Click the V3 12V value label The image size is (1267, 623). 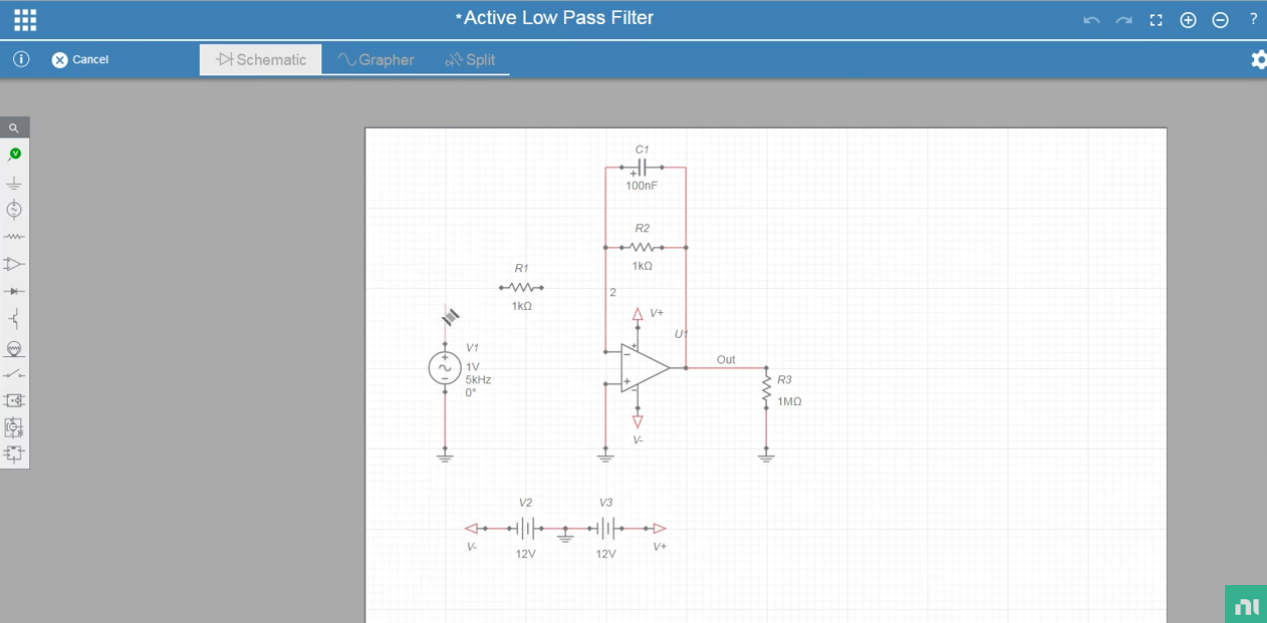pyautogui.click(x=606, y=554)
